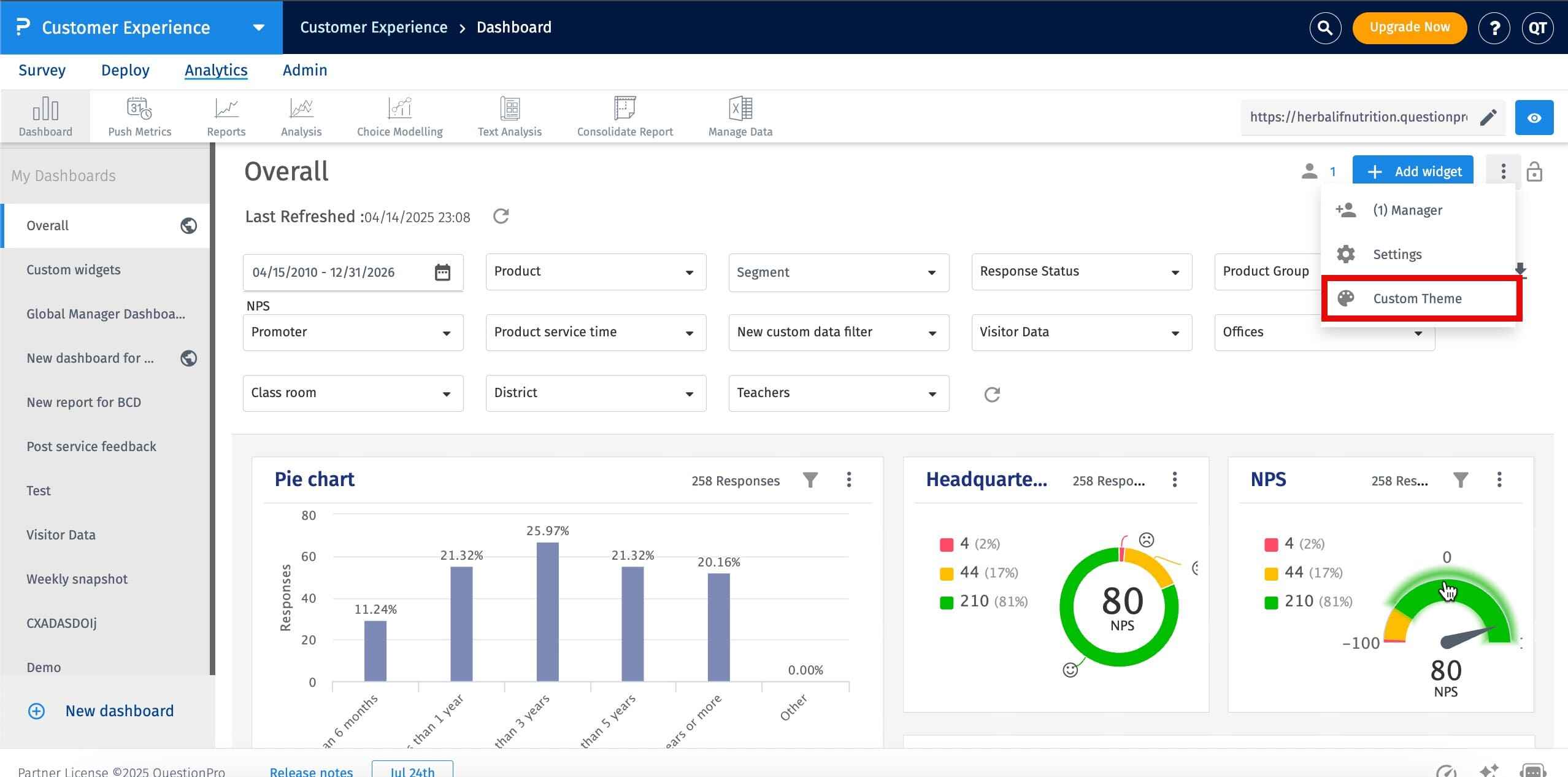Open the Manage Data tool
1568x777 pixels.
[x=740, y=117]
